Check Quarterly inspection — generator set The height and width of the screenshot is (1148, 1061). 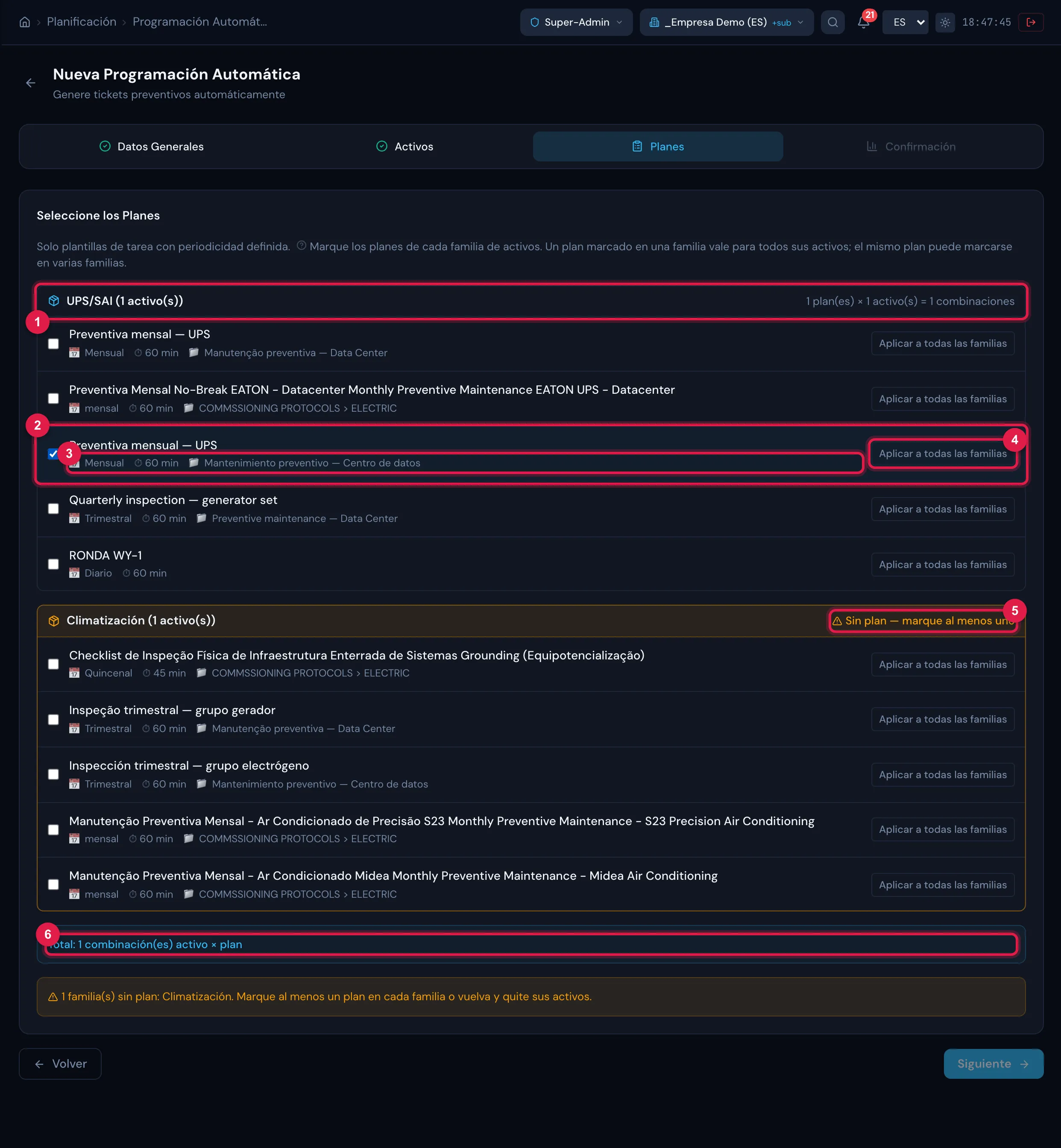click(53, 509)
